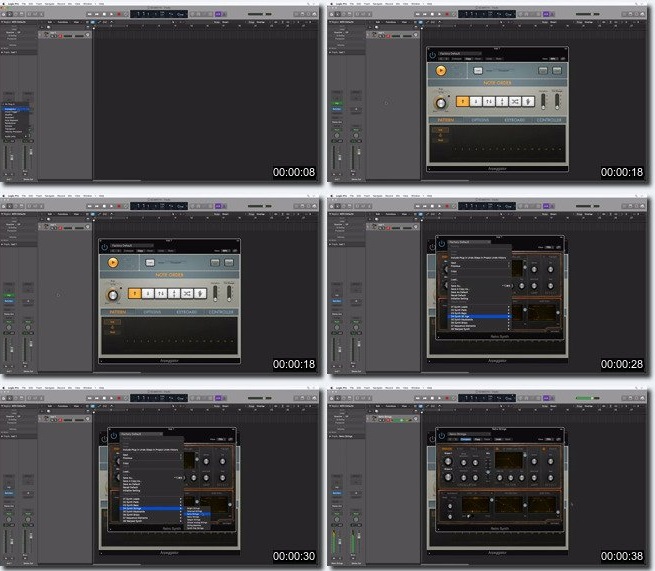This screenshot has width=655, height=571.
Task: Open the Functions menu in the 00:00:08 frame
Action: tap(63, 22)
